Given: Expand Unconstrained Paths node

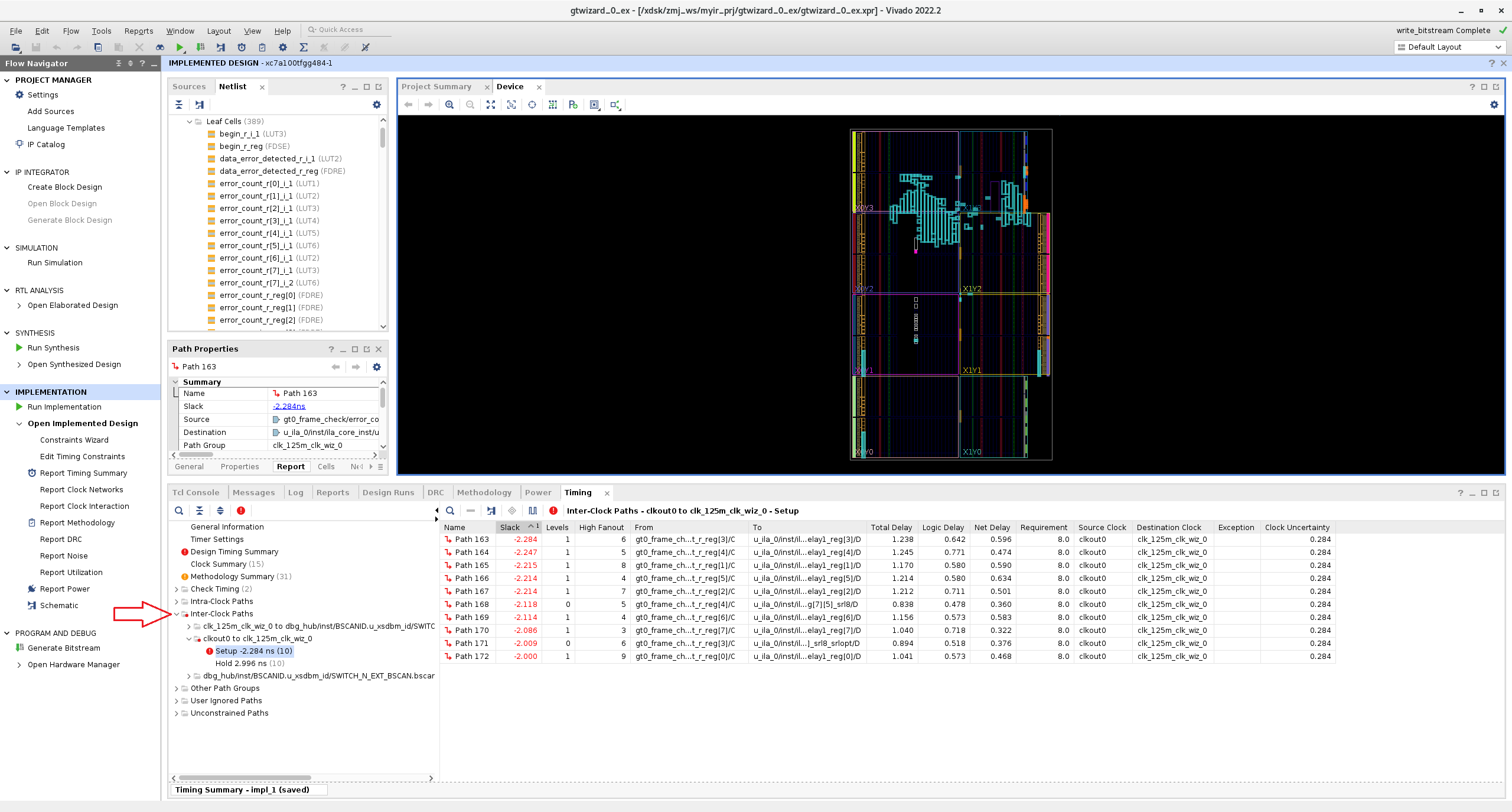Looking at the screenshot, I should pos(177,713).
